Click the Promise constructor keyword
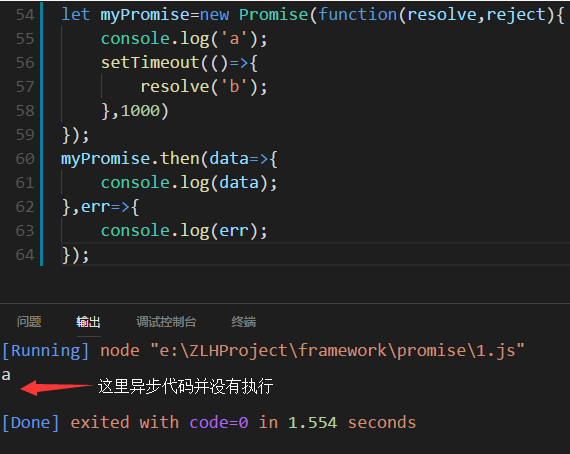Image resolution: width=570 pixels, height=454 pixels. pos(273,15)
